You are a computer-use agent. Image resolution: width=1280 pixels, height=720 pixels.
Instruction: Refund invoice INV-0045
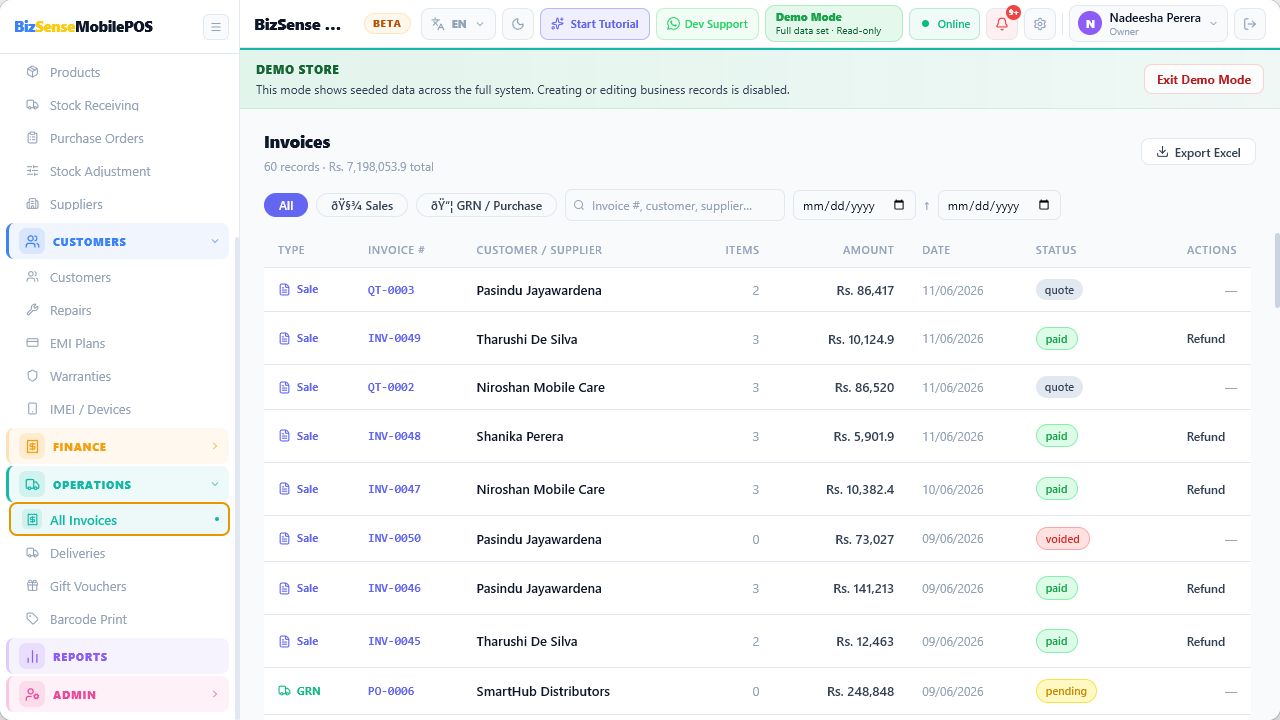pos(1206,642)
